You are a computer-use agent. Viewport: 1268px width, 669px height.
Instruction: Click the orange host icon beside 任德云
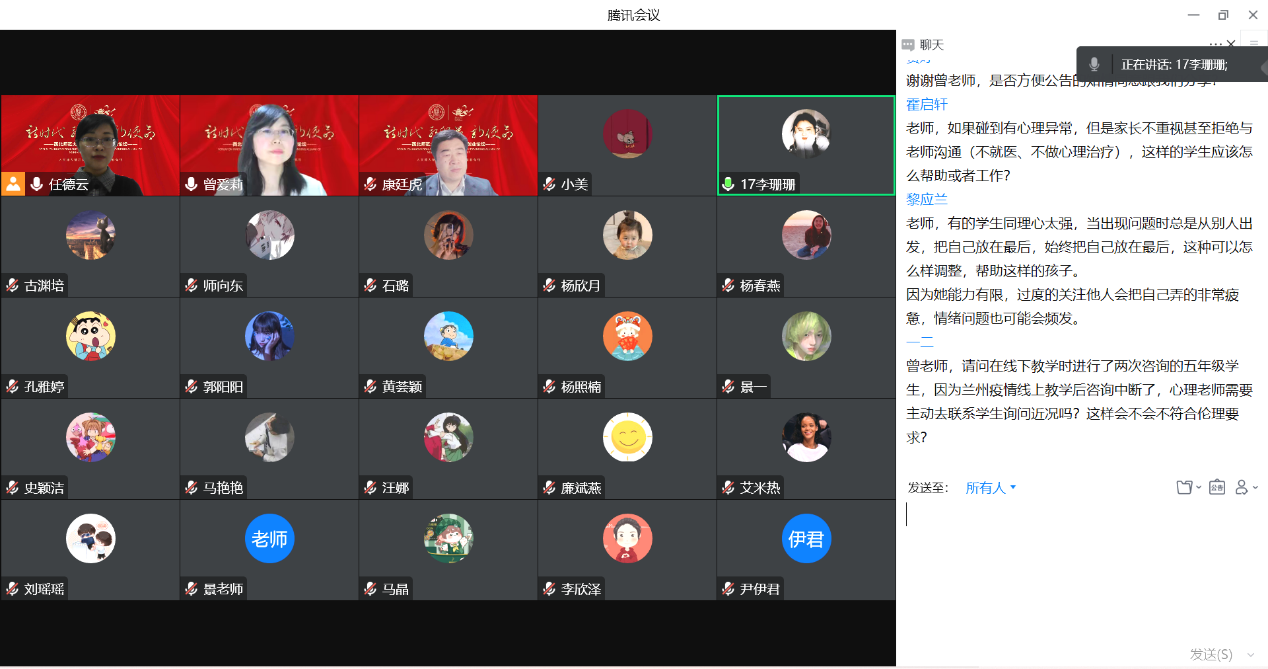click(13, 184)
